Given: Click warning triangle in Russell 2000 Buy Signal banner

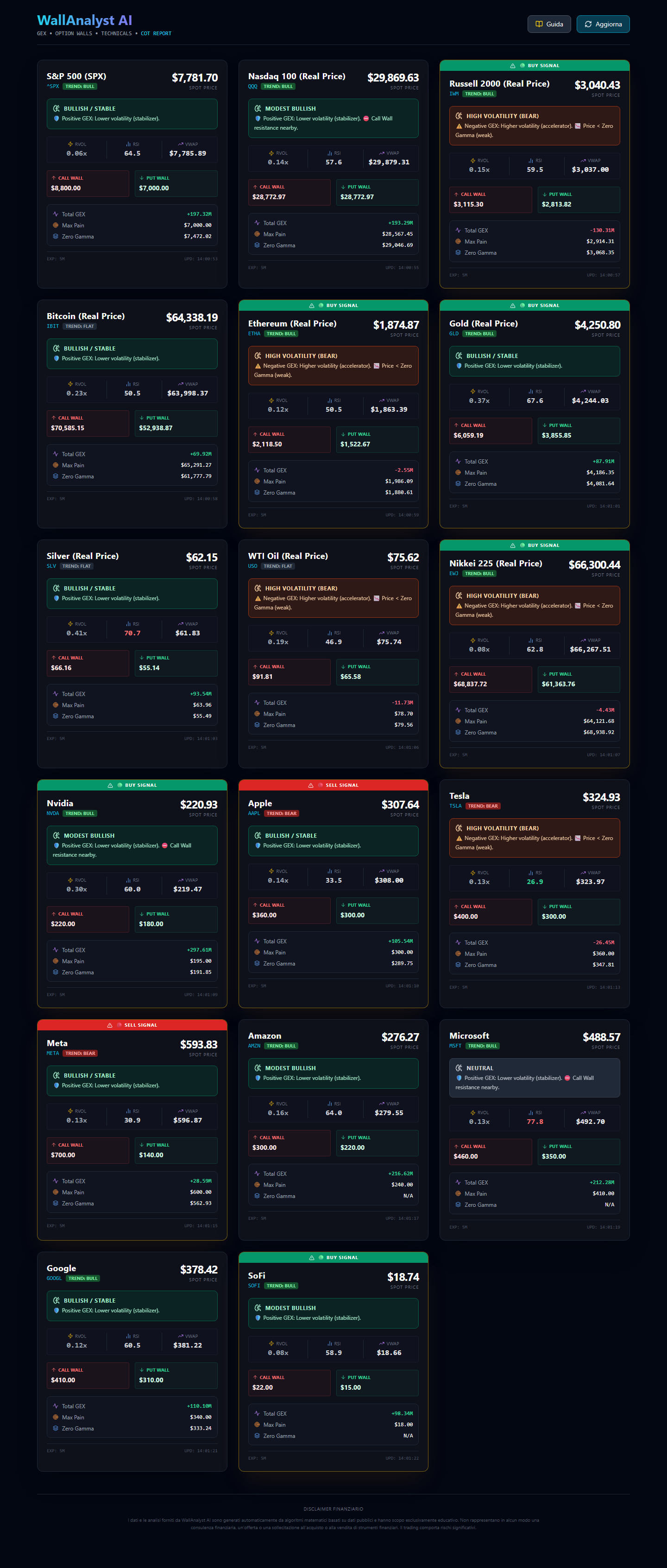Looking at the screenshot, I should tap(513, 66).
